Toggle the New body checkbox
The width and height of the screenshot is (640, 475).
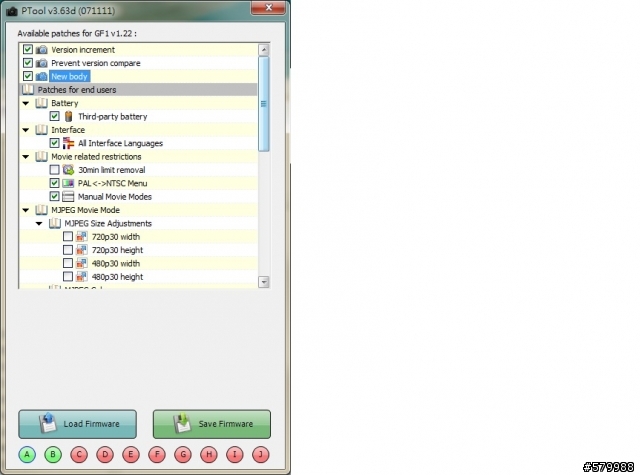tap(28, 76)
